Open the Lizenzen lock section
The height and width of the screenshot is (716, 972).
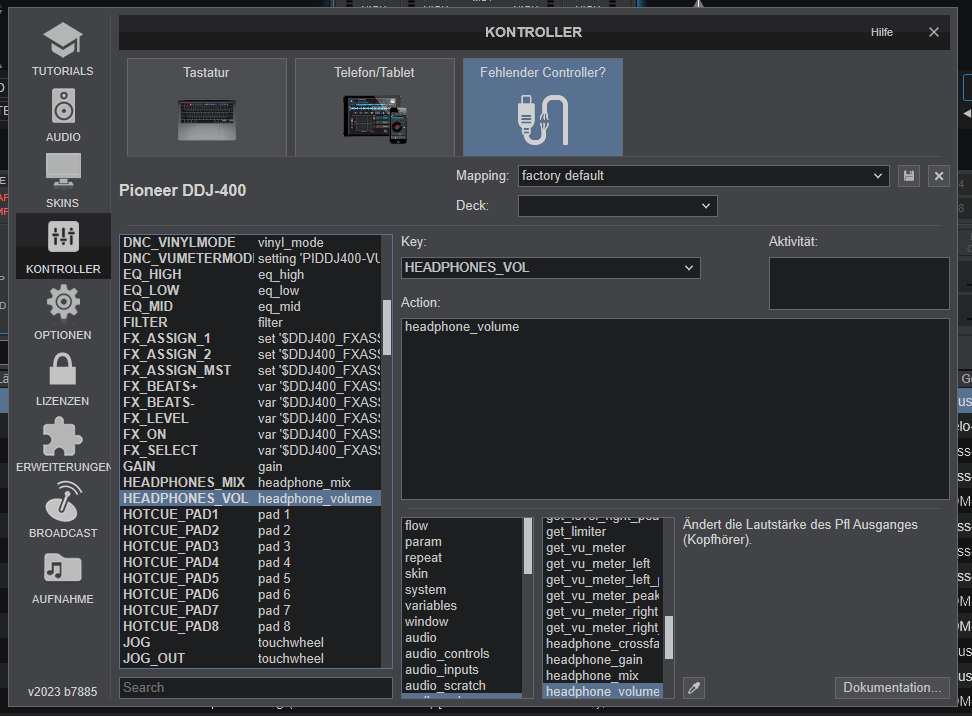pyautogui.click(x=63, y=379)
